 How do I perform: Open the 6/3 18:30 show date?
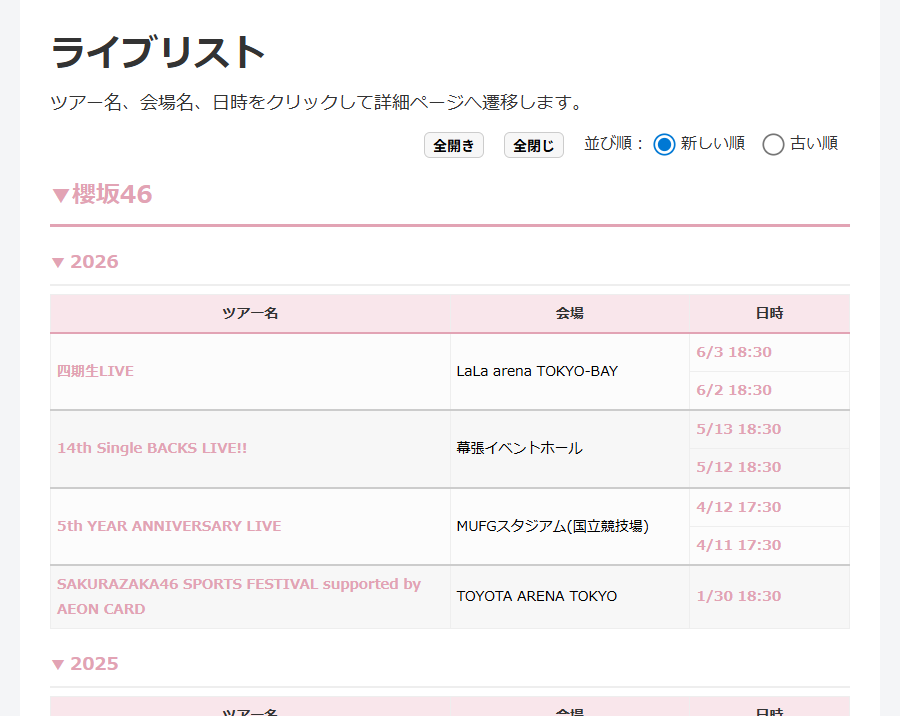[734, 352]
